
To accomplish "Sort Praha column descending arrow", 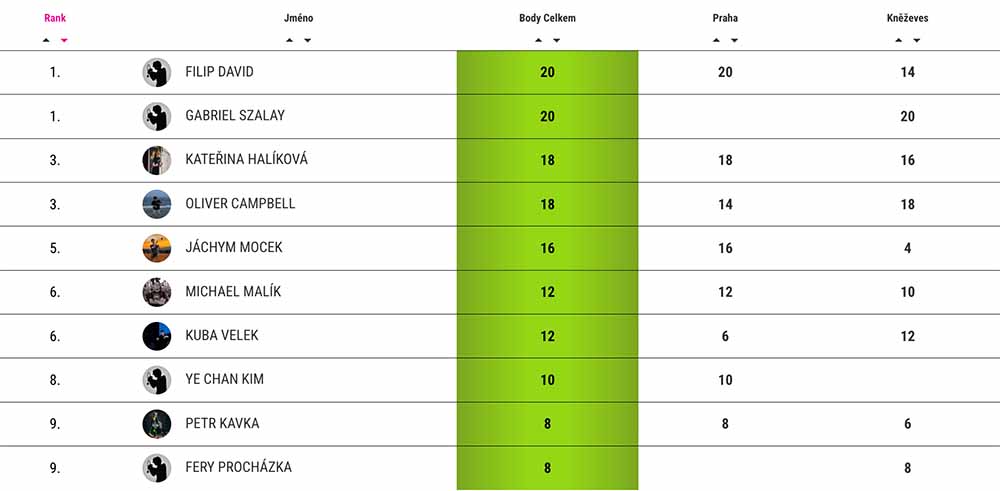I will tap(734, 40).
